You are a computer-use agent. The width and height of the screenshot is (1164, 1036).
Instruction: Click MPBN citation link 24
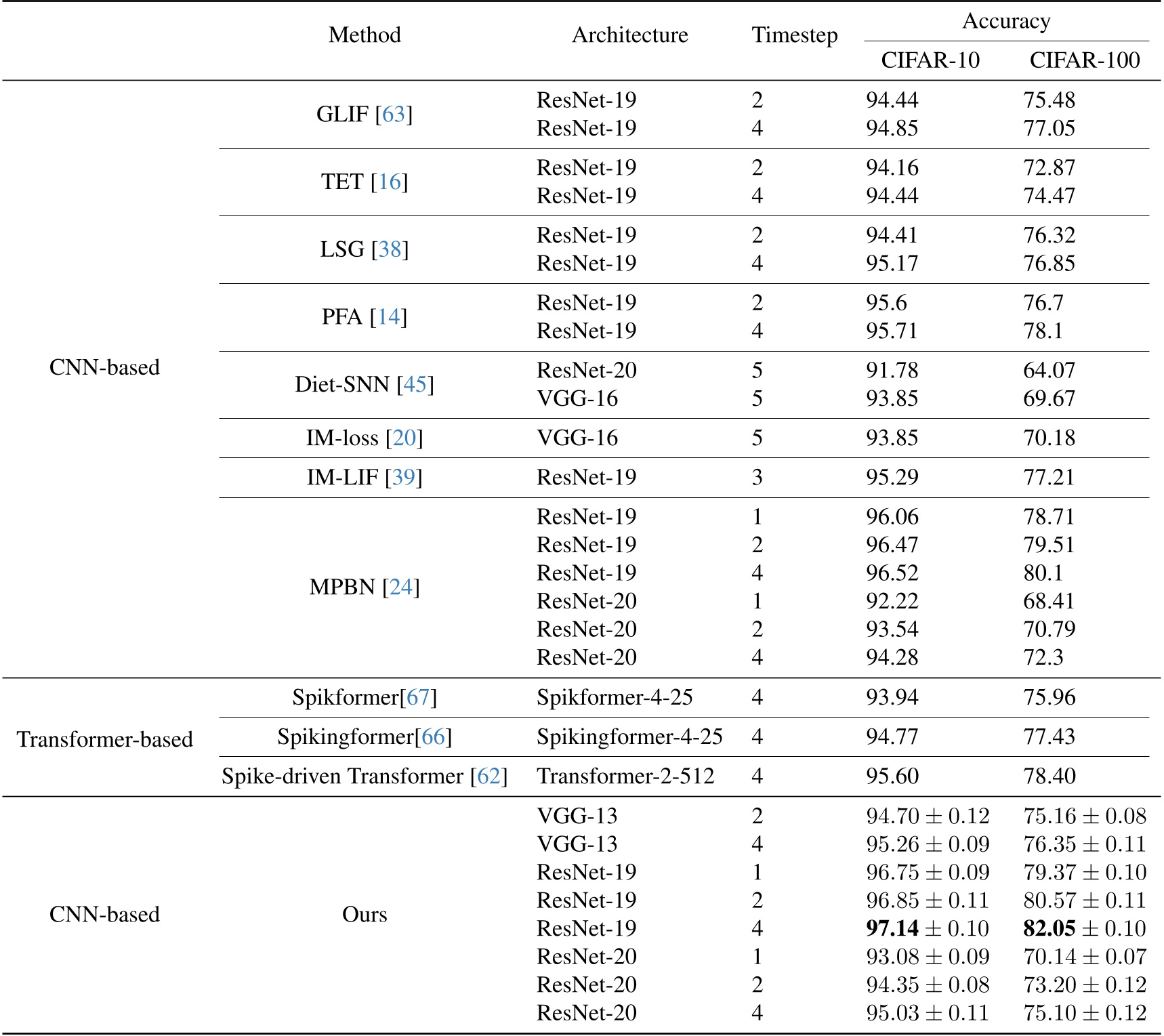[400, 587]
